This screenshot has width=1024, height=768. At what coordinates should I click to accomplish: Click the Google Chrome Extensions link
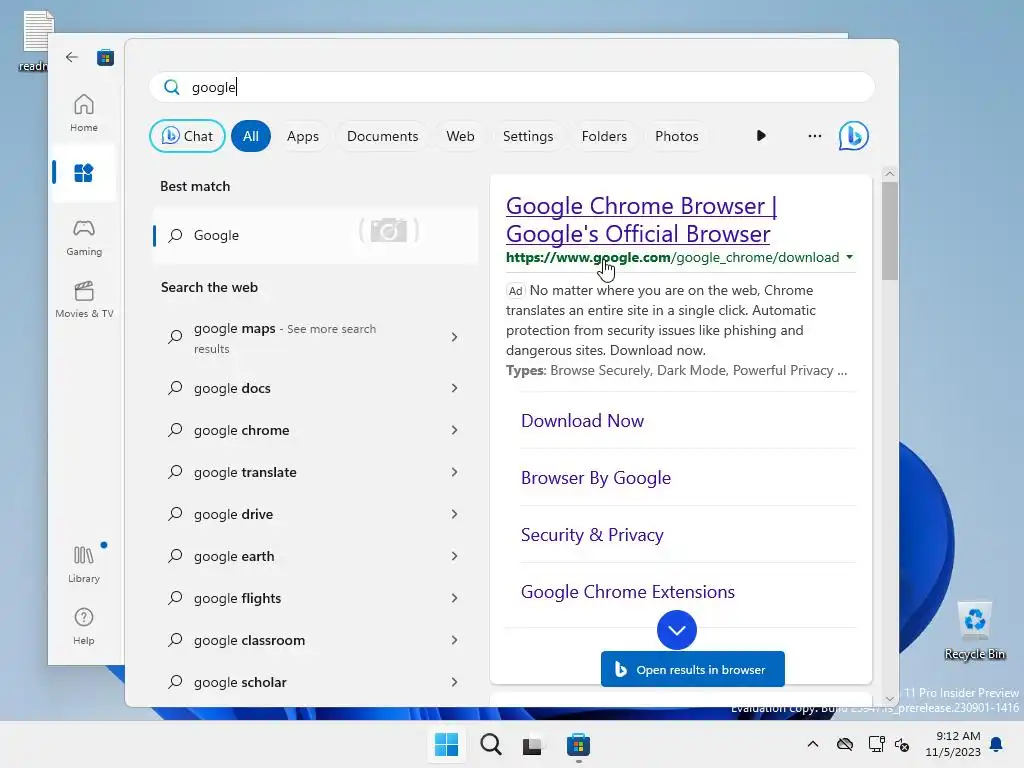coord(628,592)
